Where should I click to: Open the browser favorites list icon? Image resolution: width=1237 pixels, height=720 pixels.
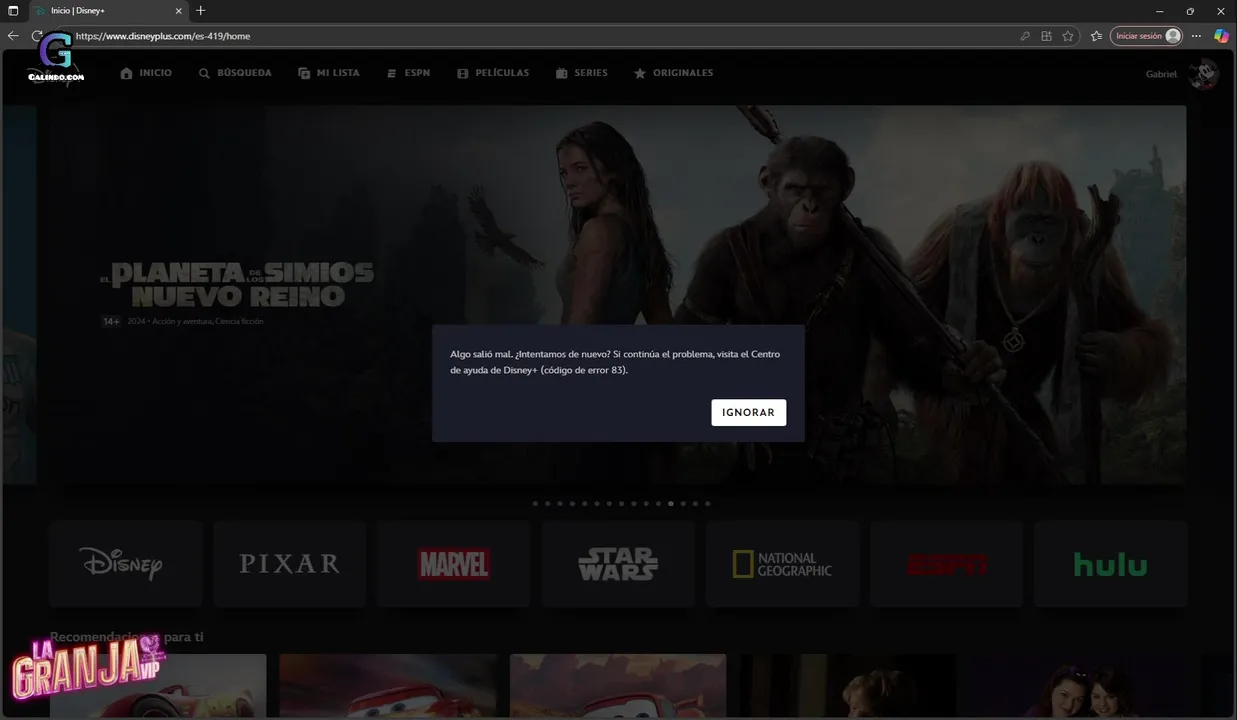click(x=1096, y=36)
